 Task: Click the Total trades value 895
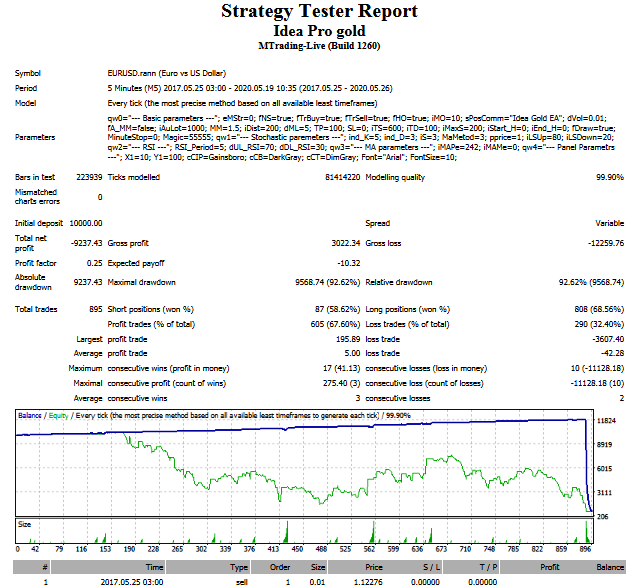[96, 309]
